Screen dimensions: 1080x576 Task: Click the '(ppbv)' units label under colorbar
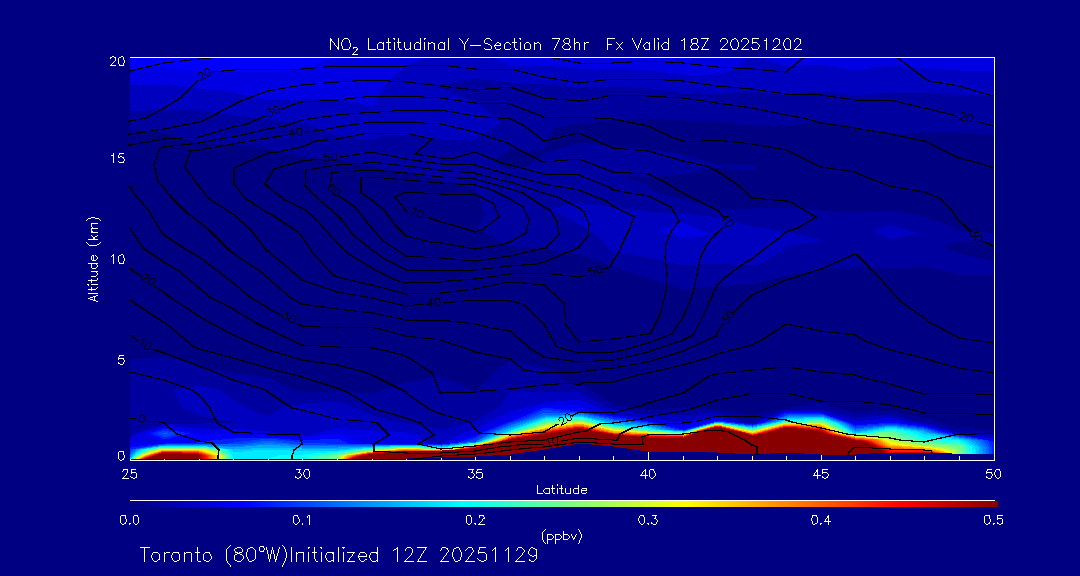pyautogui.click(x=561, y=536)
